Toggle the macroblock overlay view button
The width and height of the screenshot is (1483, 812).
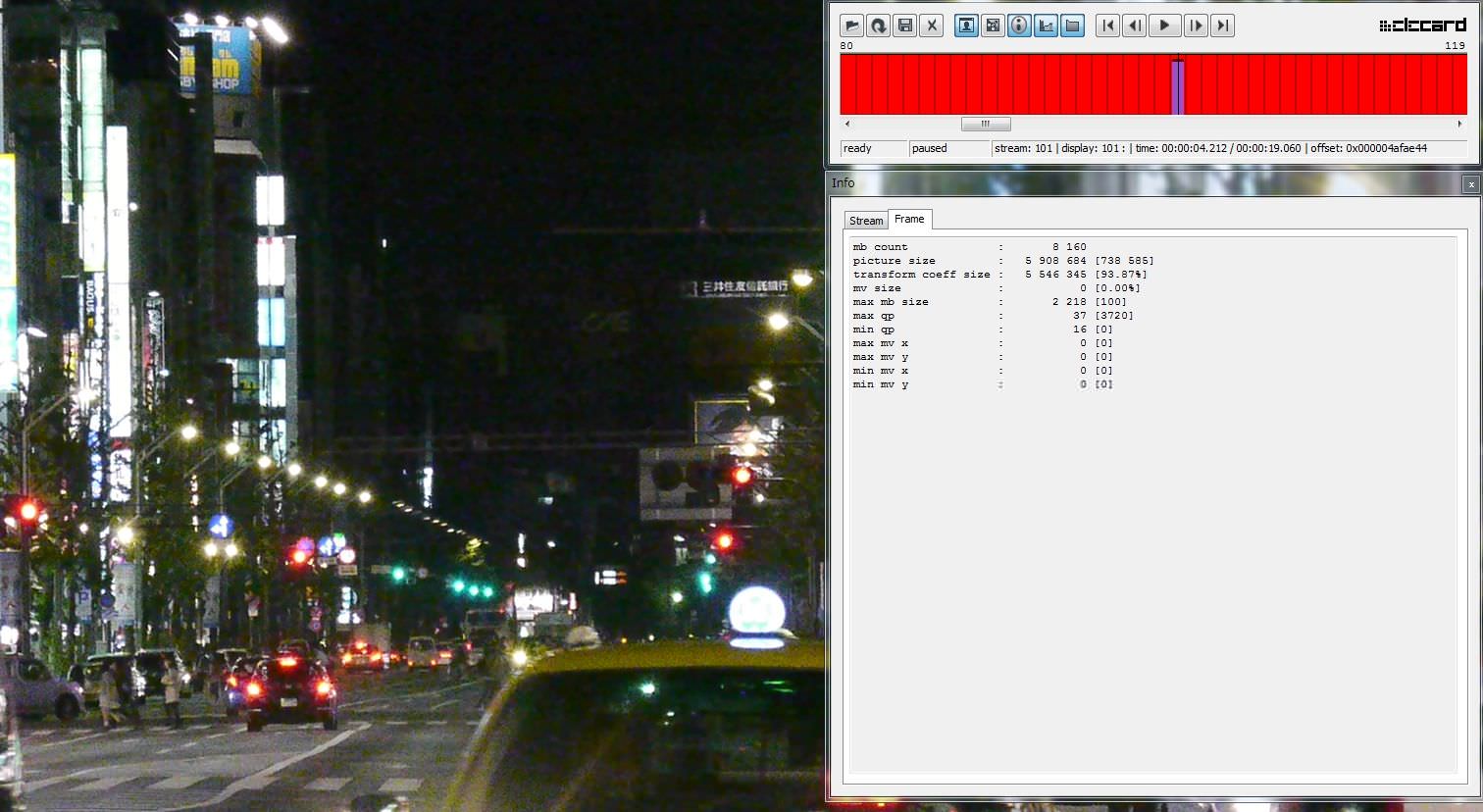[x=993, y=25]
